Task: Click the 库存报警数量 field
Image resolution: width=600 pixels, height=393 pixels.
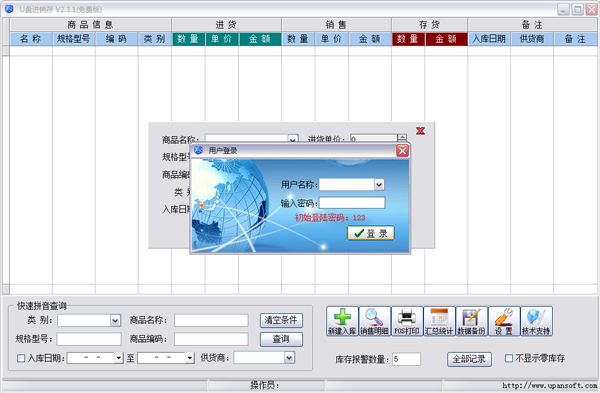Action: pos(406,359)
